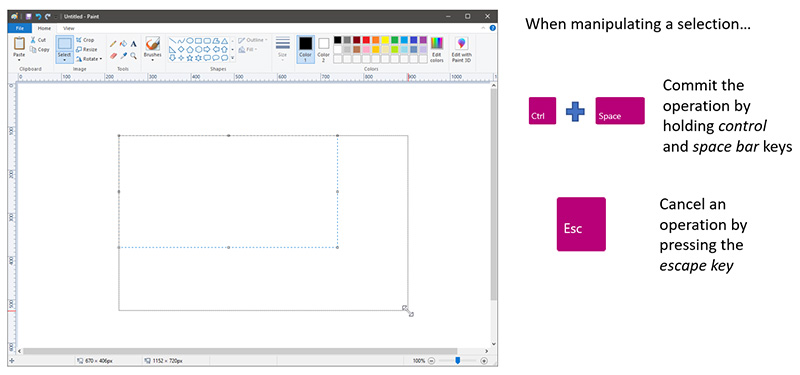800x375 pixels.
Task: Activate the Color picker eyedropper tool
Action: (123, 55)
